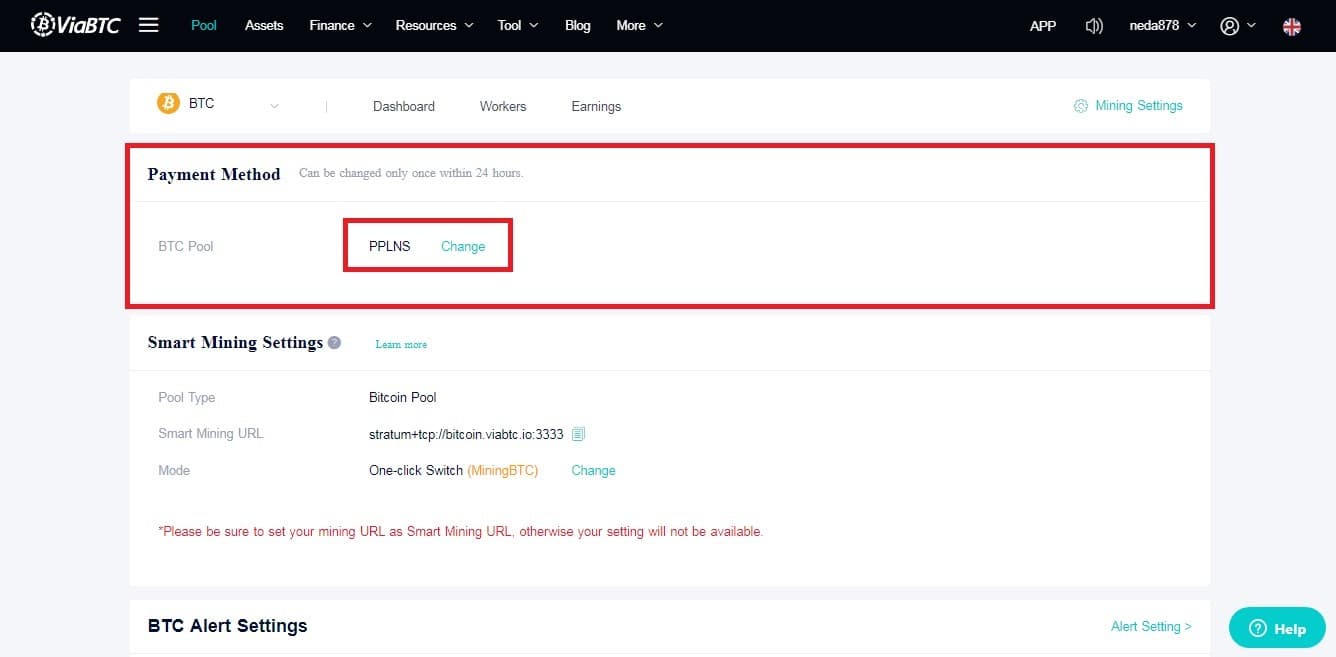
Task: Switch to the Earnings tab
Action: tap(596, 106)
